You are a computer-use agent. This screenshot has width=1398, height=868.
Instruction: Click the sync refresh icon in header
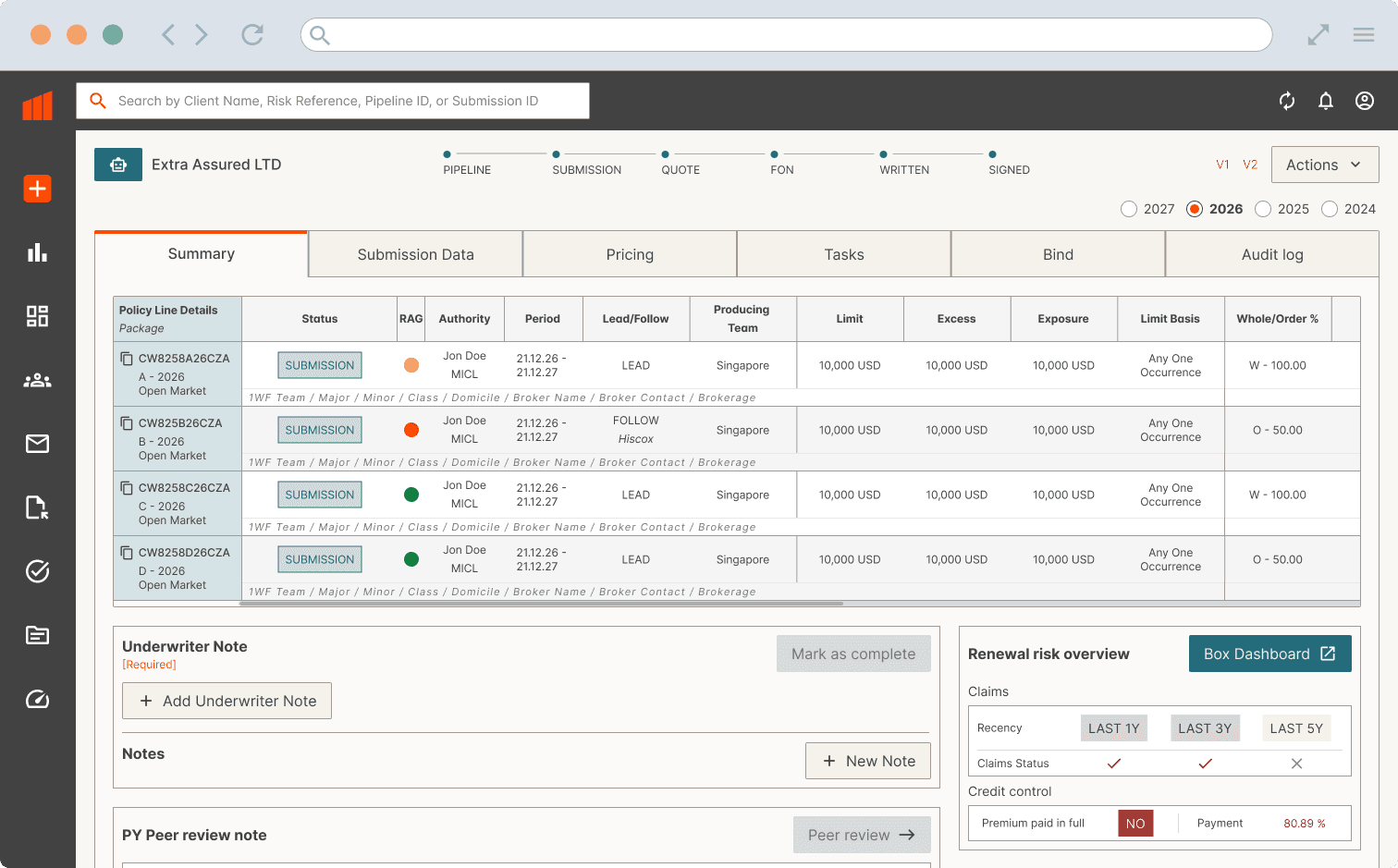coord(1287,101)
